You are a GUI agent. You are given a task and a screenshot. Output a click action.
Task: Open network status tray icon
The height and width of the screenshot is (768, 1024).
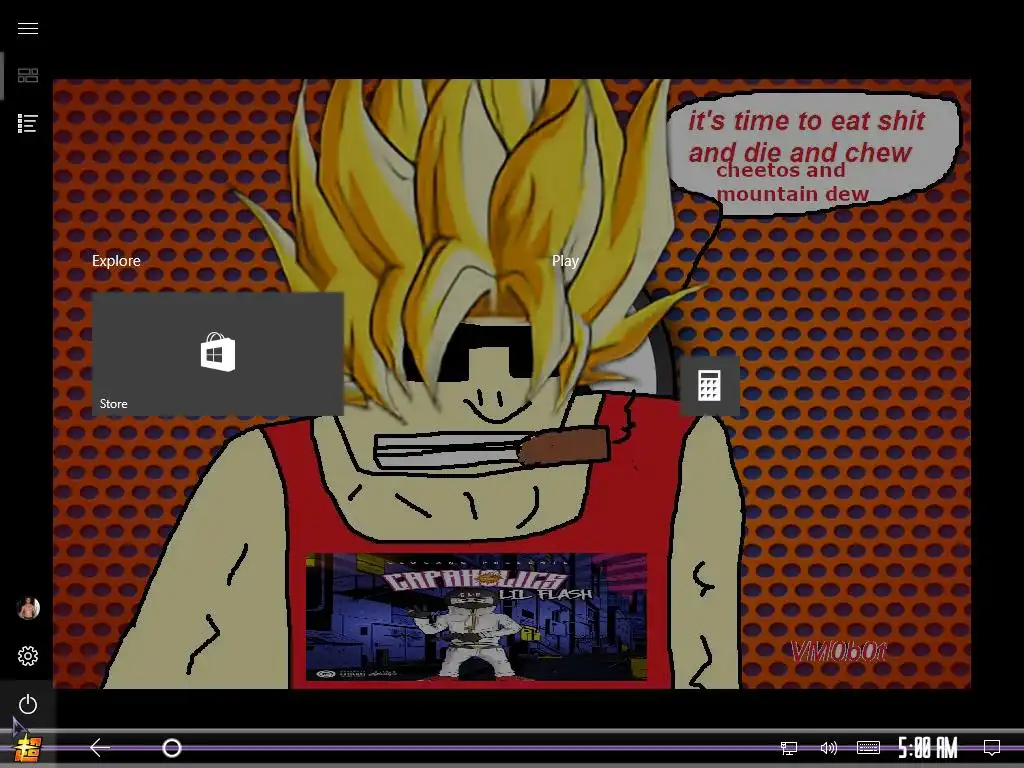(789, 748)
